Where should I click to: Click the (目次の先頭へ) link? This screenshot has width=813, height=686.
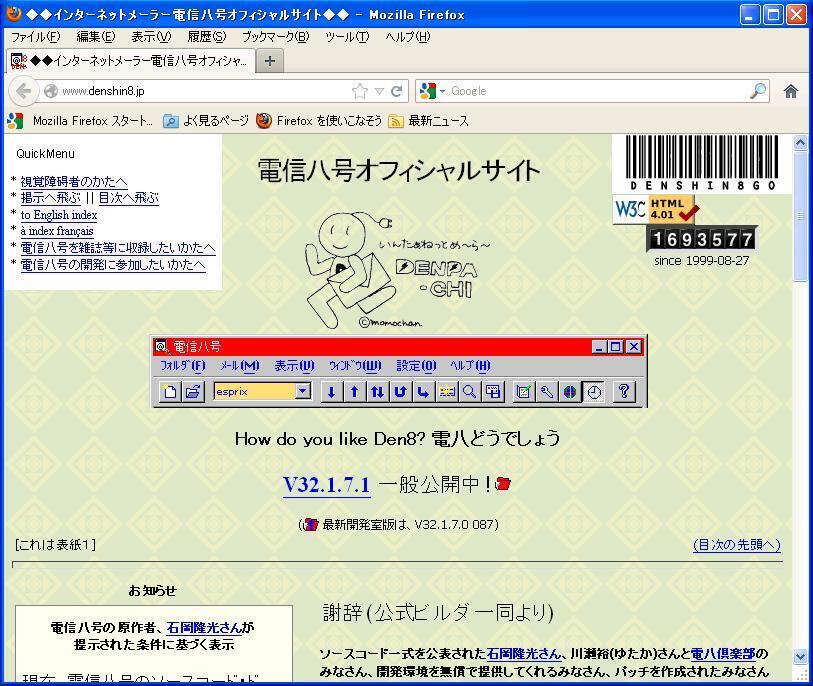tap(737, 544)
